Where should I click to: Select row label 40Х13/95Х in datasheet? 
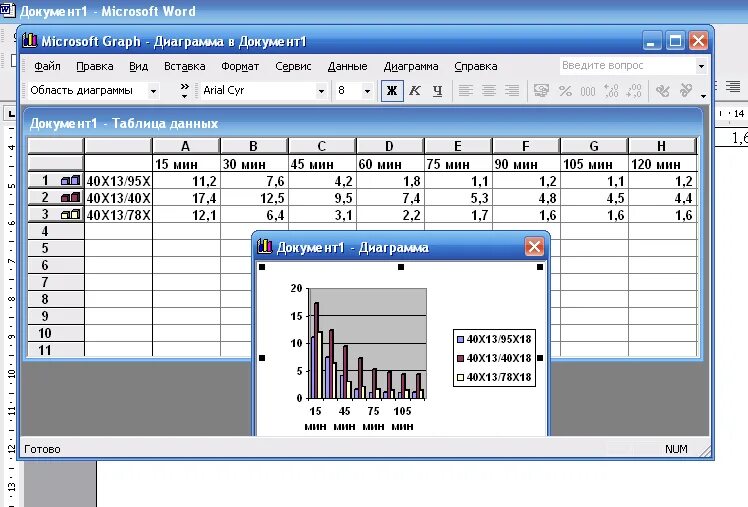coord(118,181)
